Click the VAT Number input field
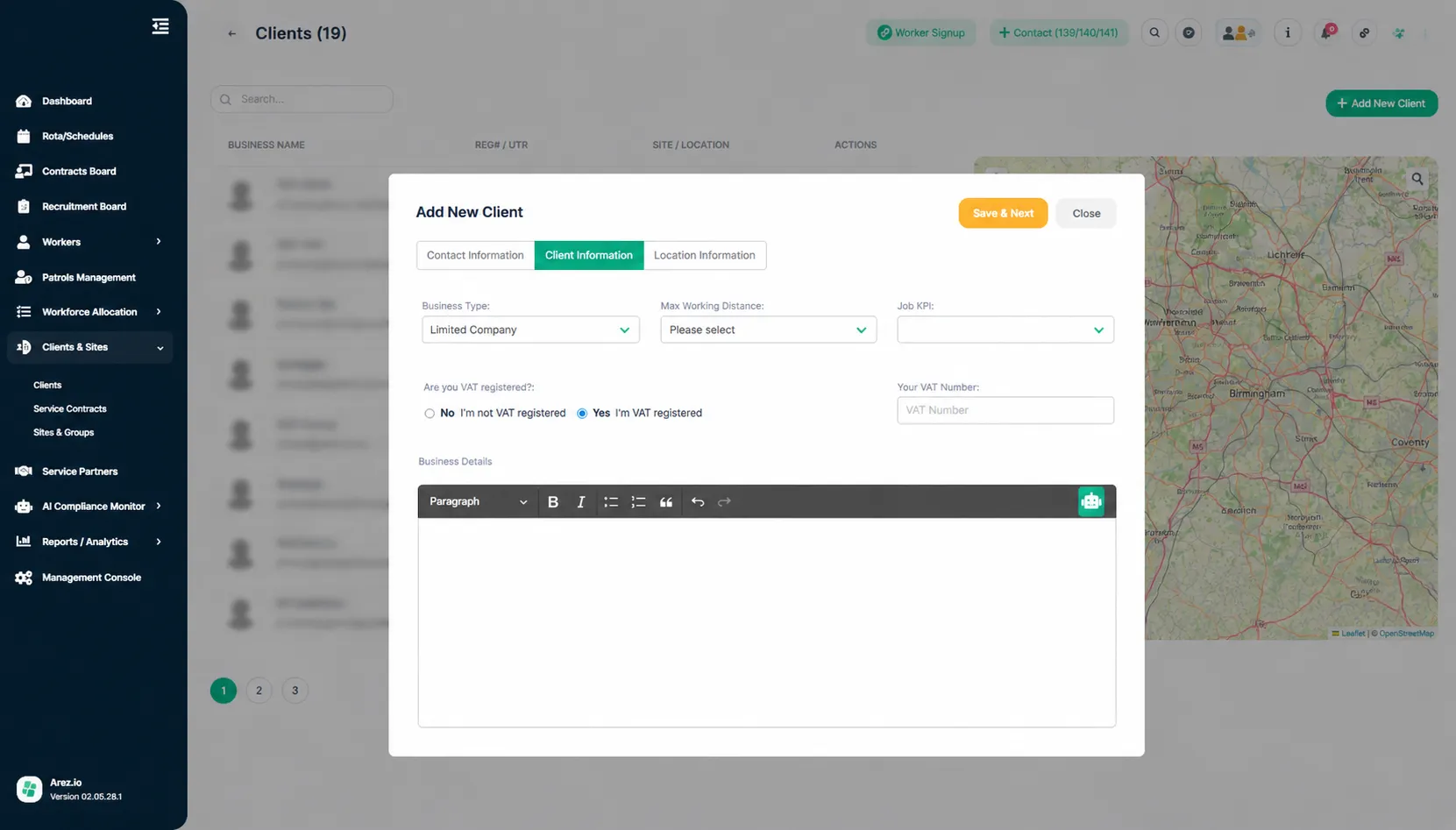This screenshot has width=1456, height=830. pyautogui.click(x=1005, y=410)
